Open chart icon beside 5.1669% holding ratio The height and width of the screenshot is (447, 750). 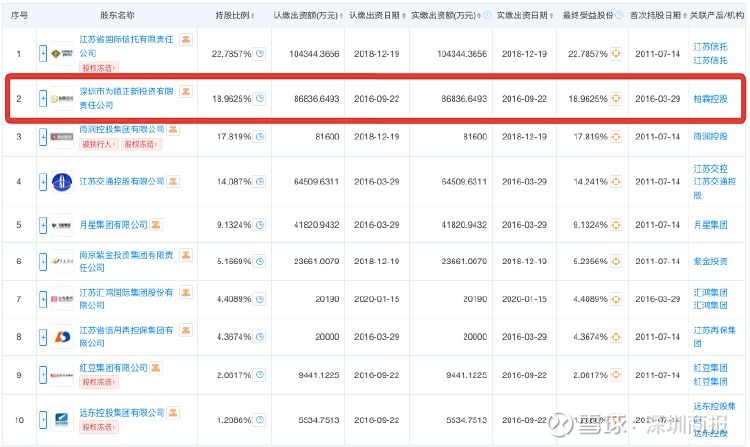[260, 262]
